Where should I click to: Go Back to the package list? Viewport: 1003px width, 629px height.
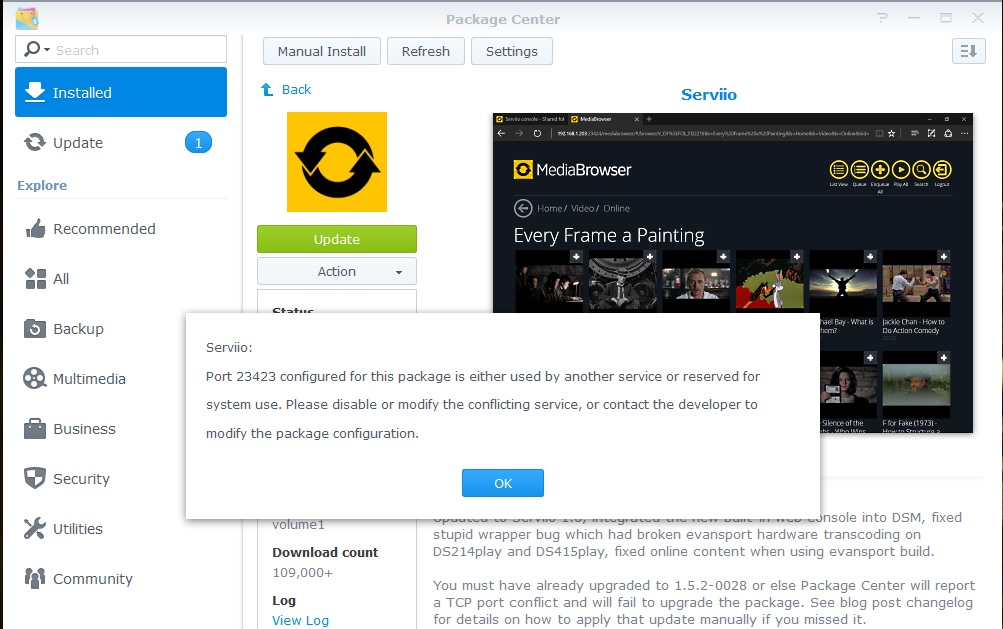[x=286, y=90]
